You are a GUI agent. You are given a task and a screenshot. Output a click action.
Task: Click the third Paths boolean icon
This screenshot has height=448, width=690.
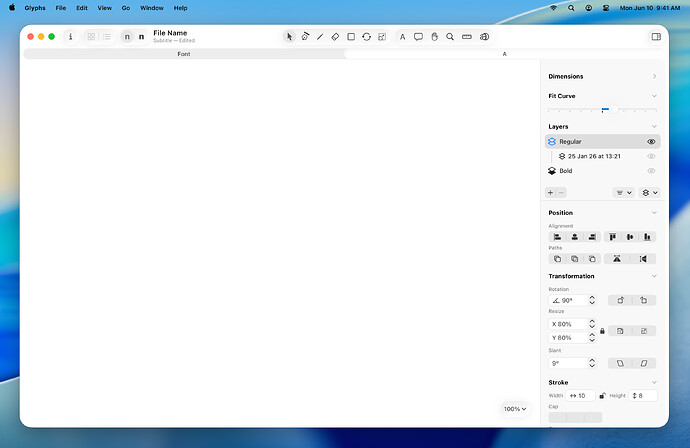click(x=592, y=259)
